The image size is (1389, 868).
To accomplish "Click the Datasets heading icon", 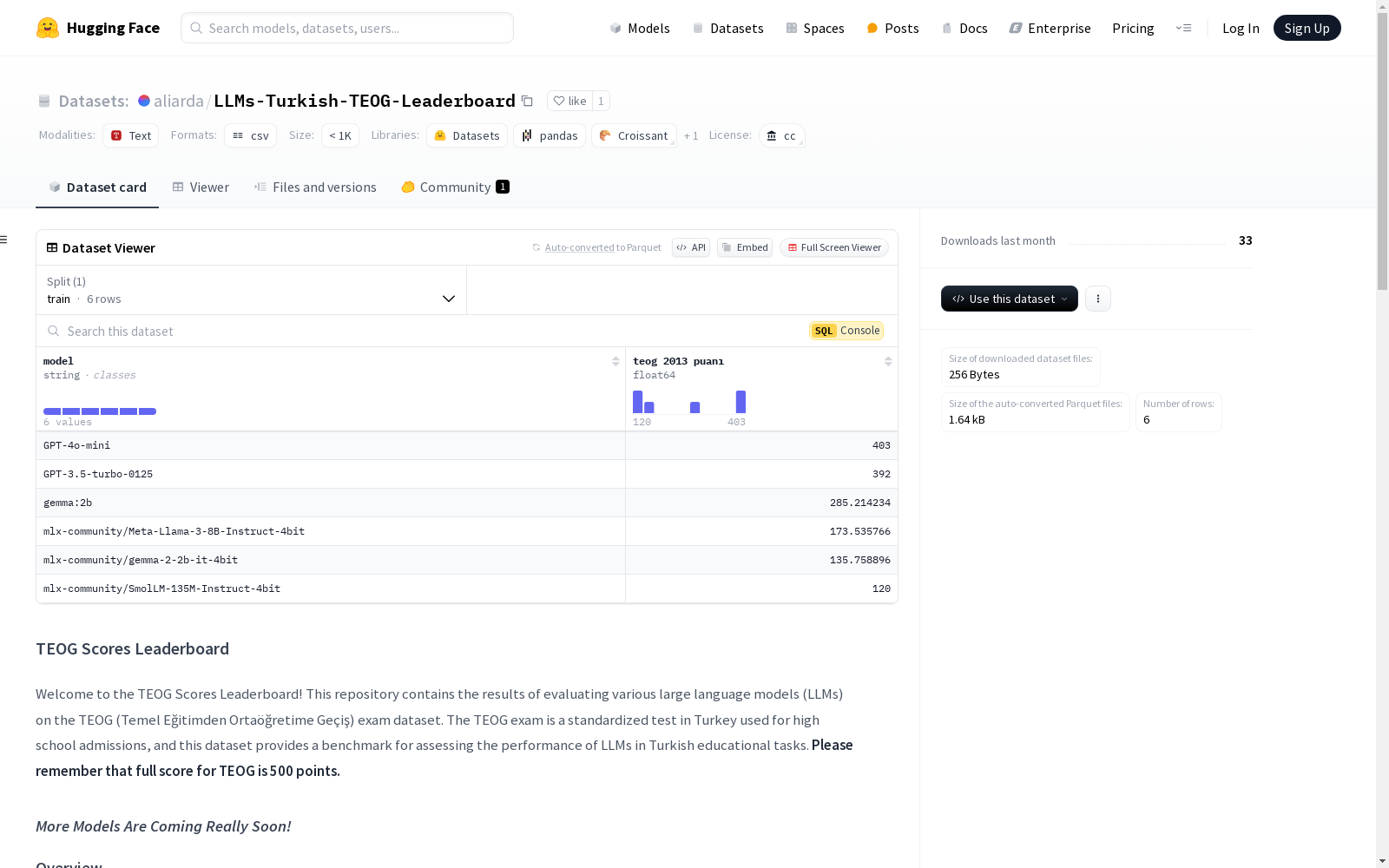I will tap(44, 102).
